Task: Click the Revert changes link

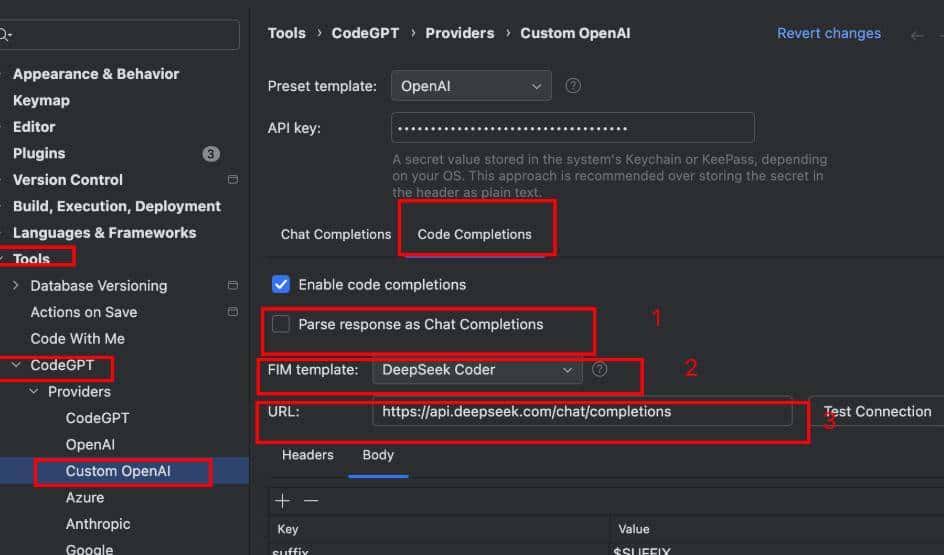Action: pyautogui.click(x=828, y=33)
